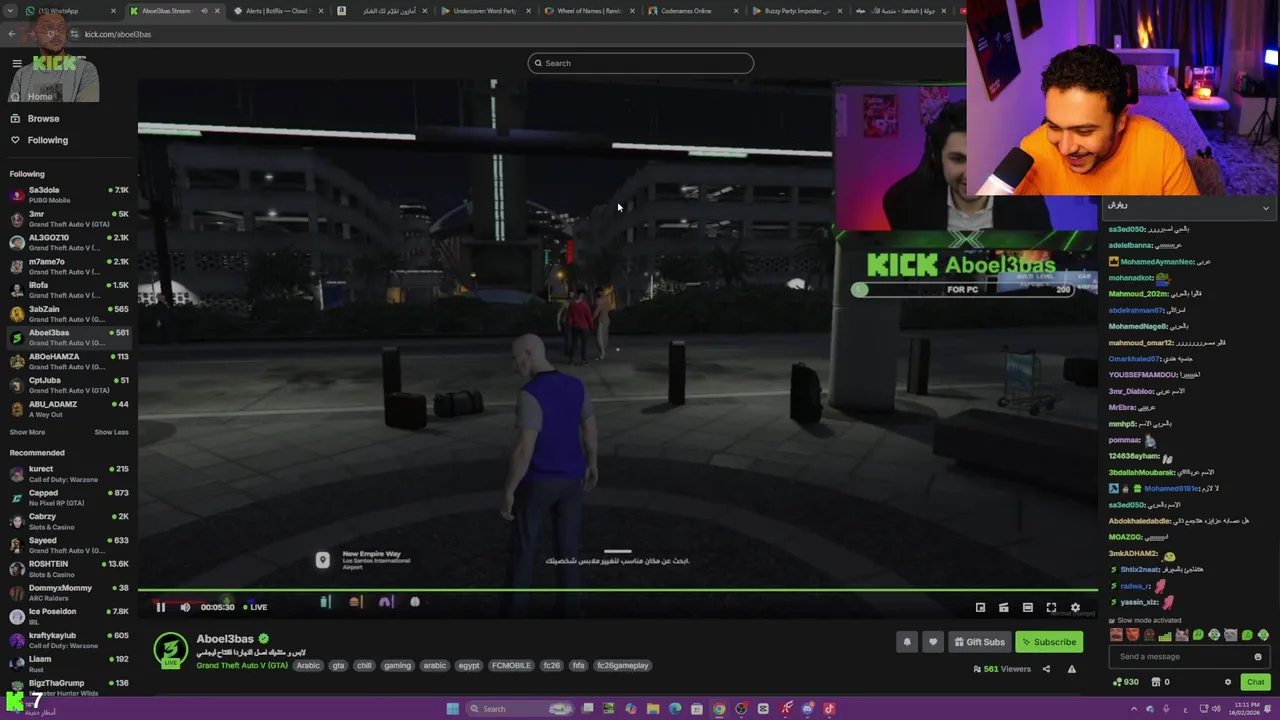Click Gift Subs button
The width and height of the screenshot is (1280, 720).
click(978, 642)
